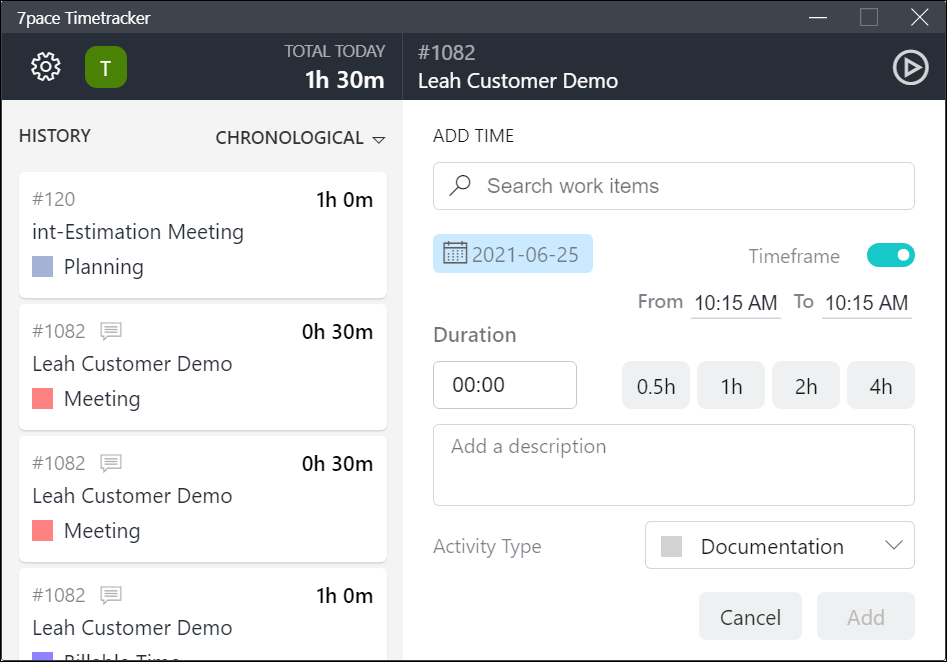Click the Add a description box
Viewport: 947px width, 662px height.
pos(673,465)
